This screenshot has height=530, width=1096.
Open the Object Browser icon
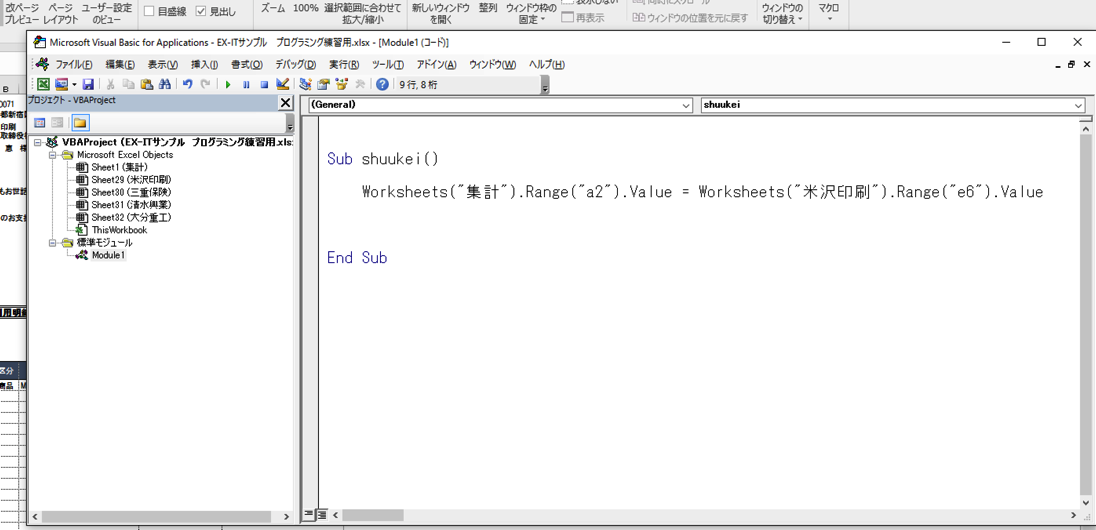(342, 84)
